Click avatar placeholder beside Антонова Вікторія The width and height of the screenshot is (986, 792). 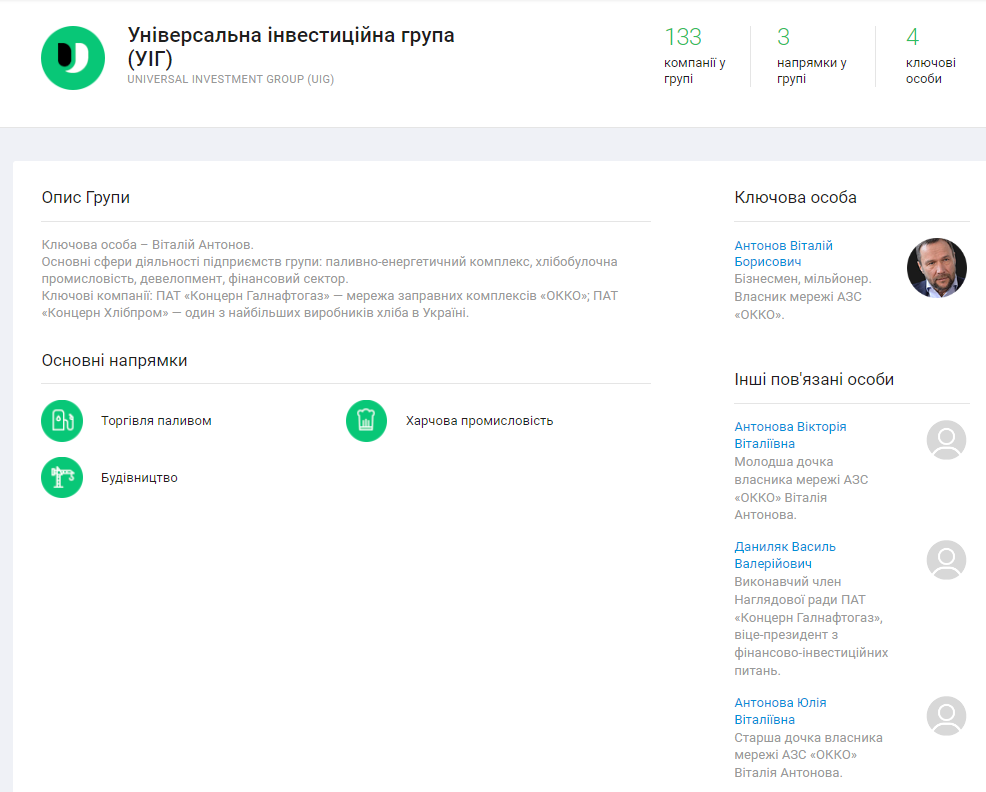click(x=946, y=440)
